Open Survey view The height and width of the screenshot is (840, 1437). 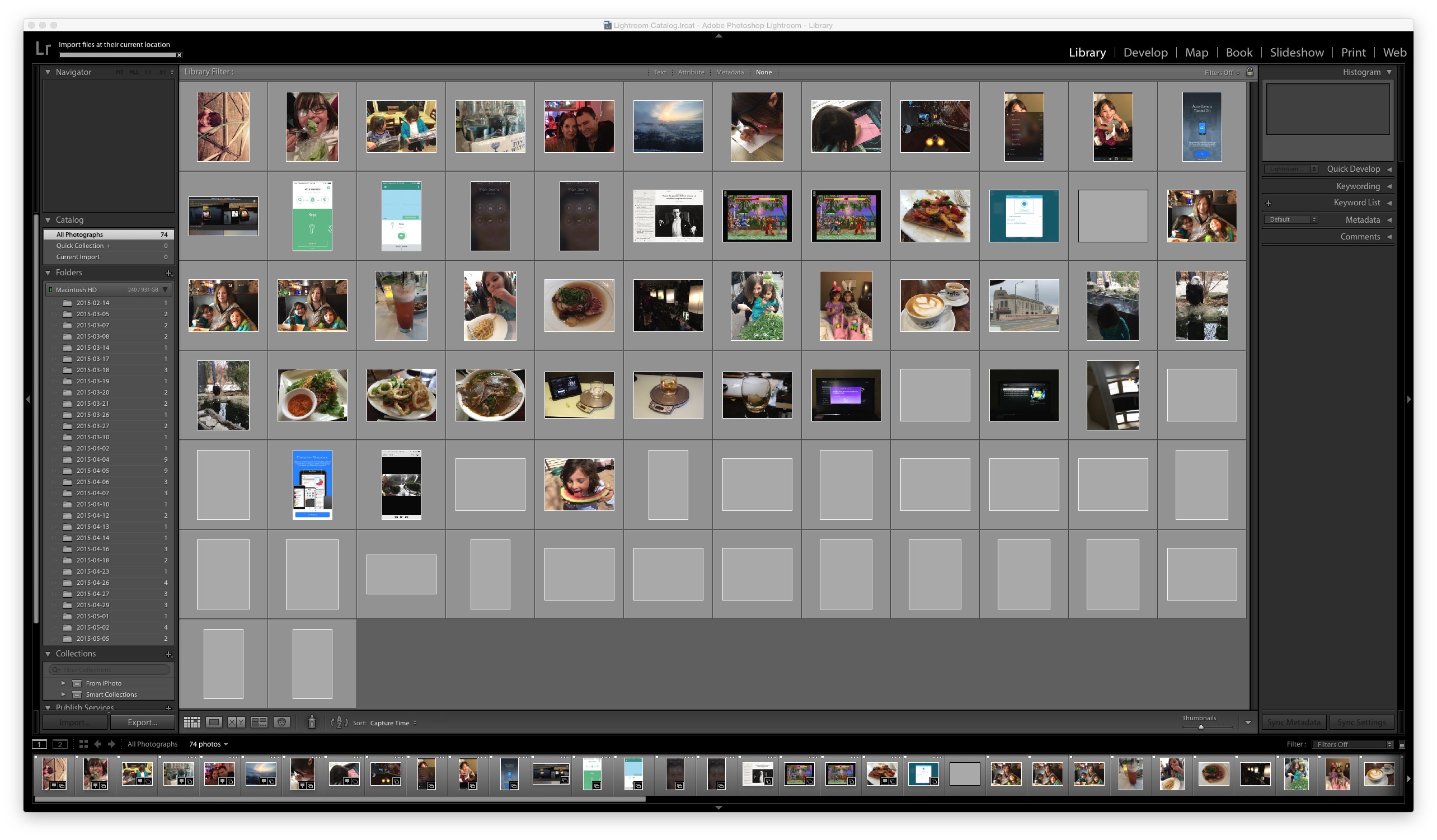[259, 722]
